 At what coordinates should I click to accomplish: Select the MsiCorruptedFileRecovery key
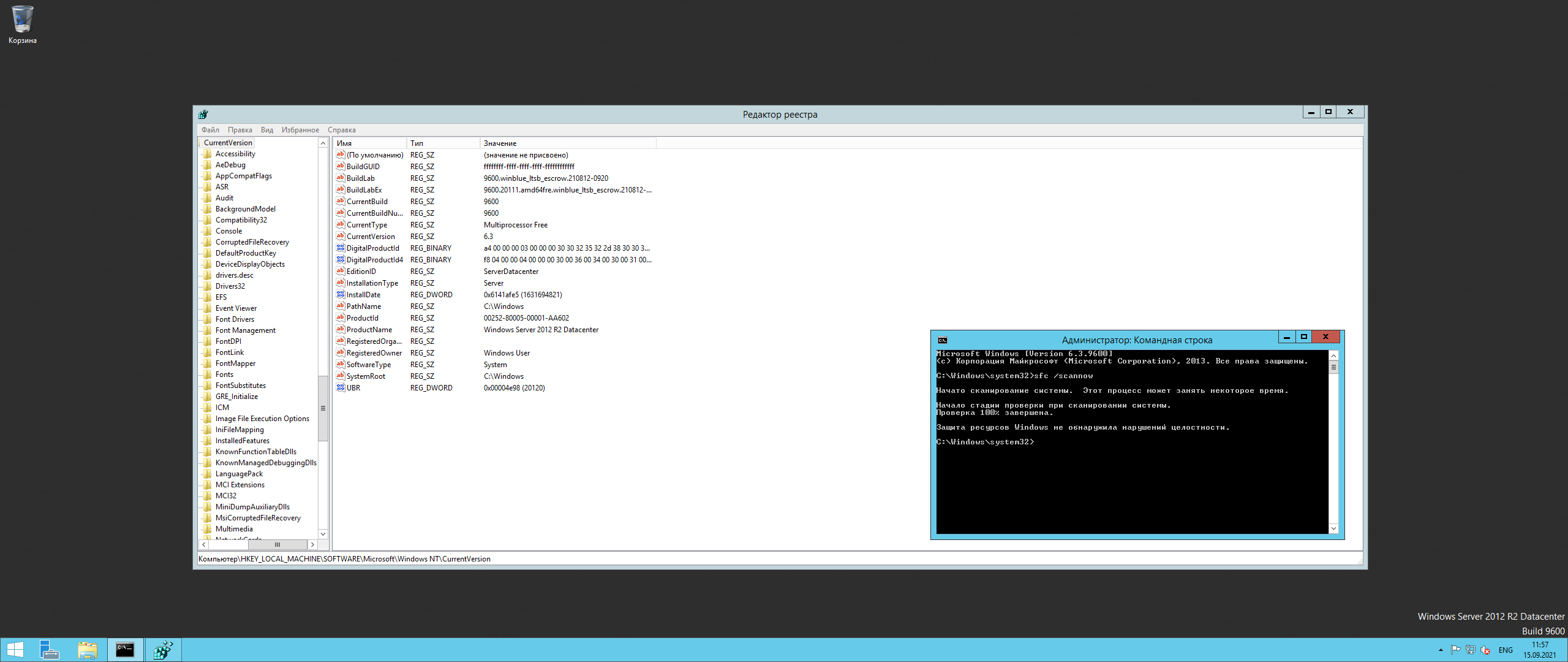[x=258, y=518]
